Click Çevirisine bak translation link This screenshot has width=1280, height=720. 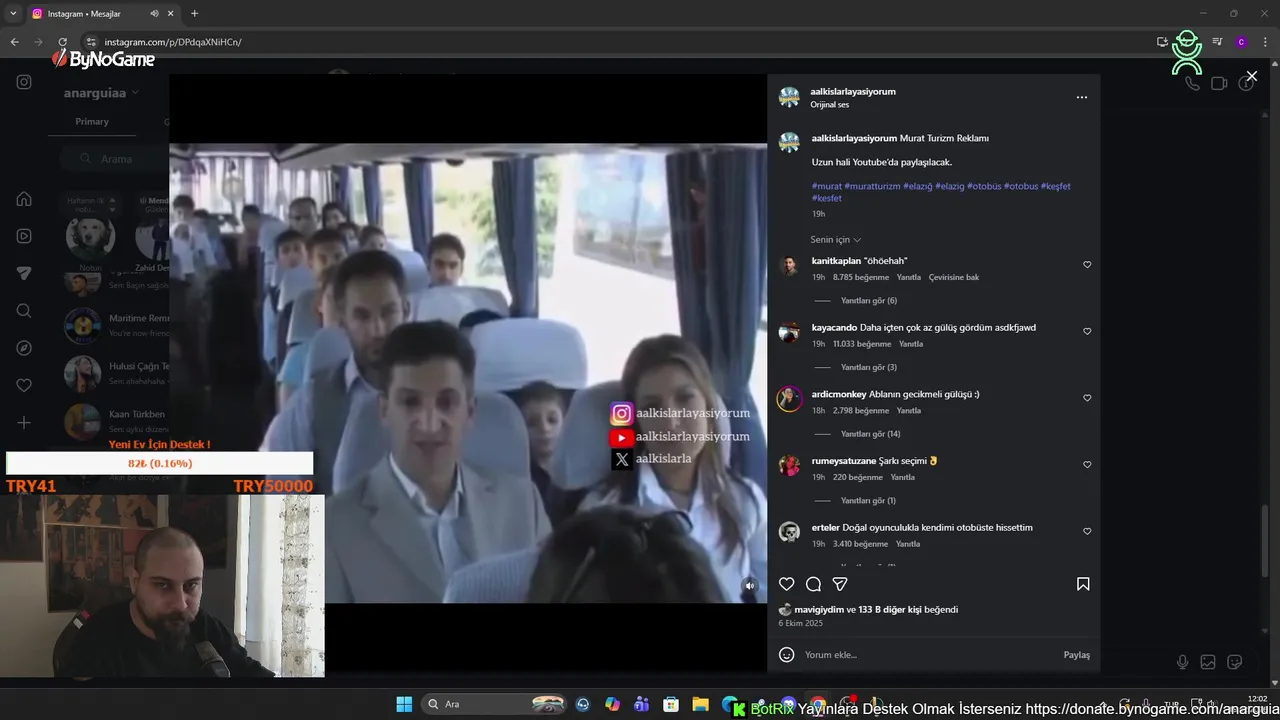pyautogui.click(x=954, y=277)
